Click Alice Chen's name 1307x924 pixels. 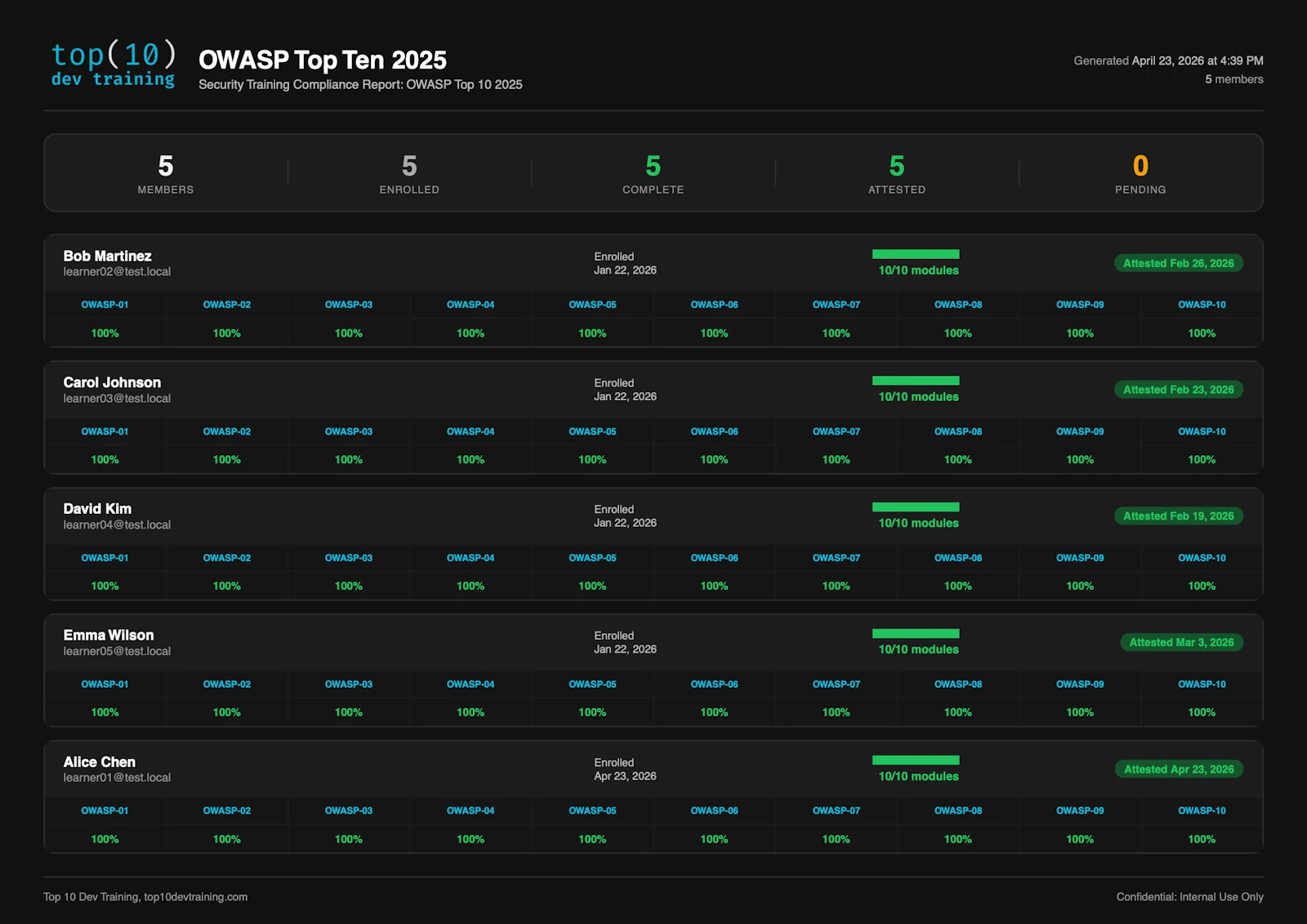[x=100, y=762]
